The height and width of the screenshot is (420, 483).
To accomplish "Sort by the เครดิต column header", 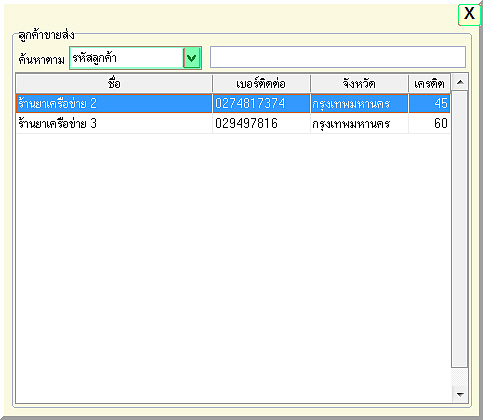I will 429,83.
